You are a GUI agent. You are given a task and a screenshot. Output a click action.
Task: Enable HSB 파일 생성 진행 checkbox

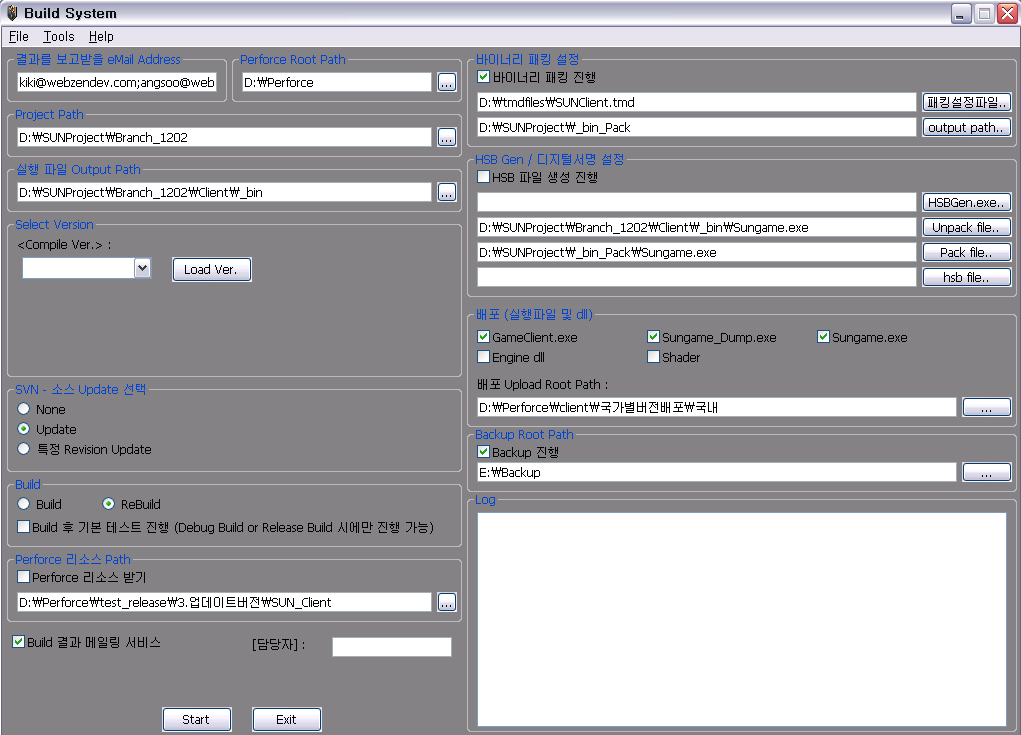483,176
